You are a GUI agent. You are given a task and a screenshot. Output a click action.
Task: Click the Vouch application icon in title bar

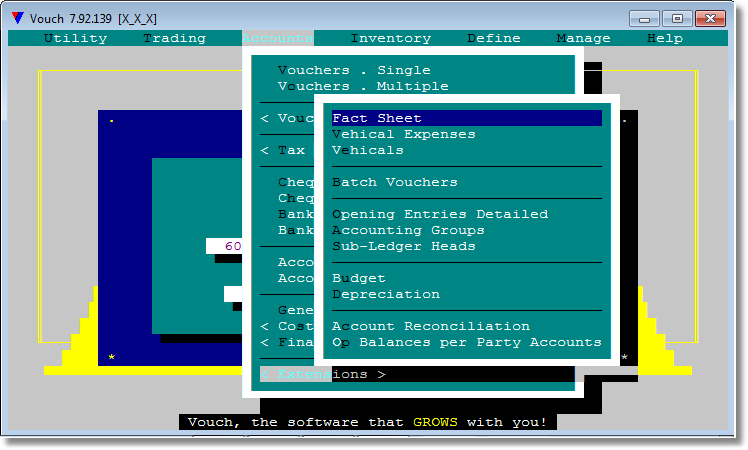tap(18, 18)
